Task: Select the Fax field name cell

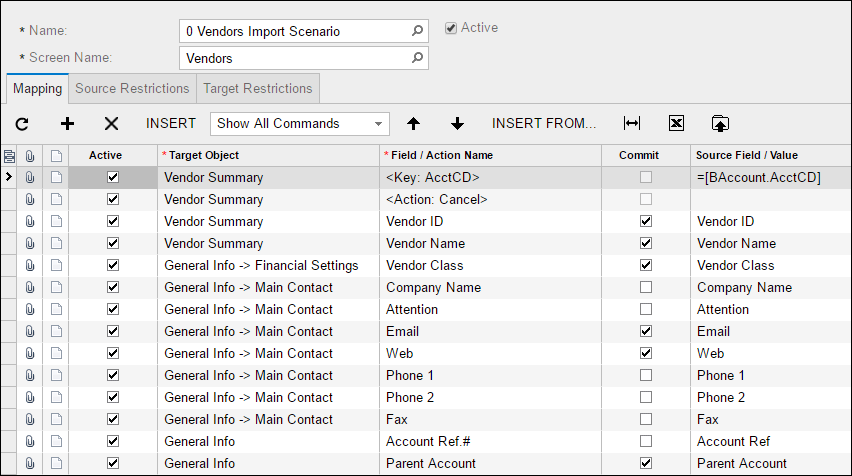Action: click(x=490, y=419)
